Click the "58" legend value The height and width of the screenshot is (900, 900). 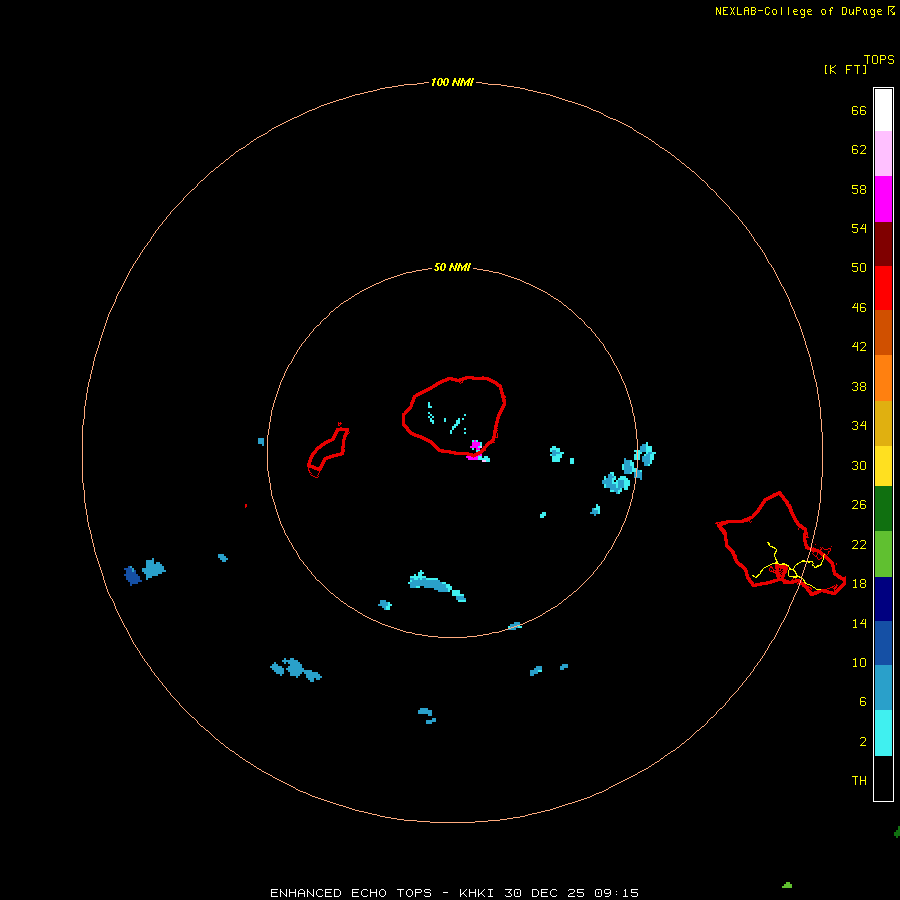[859, 189]
